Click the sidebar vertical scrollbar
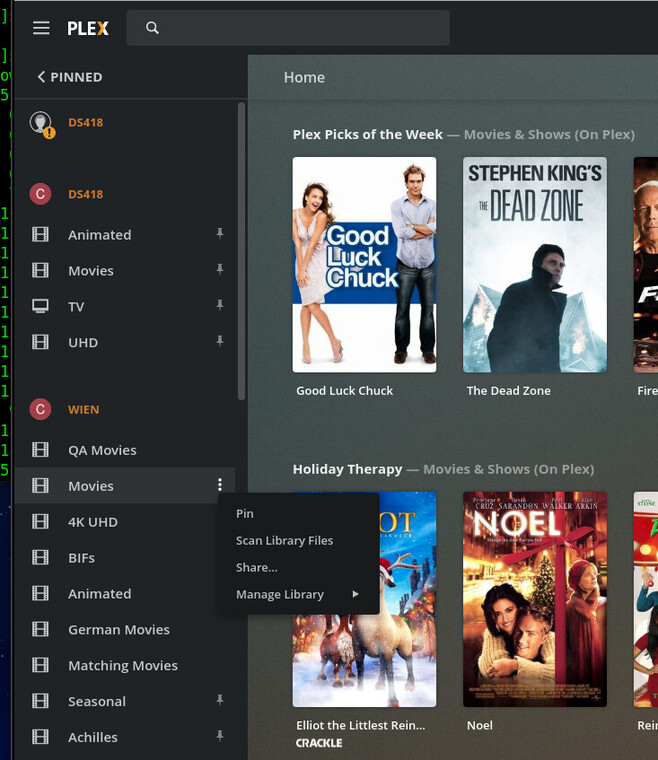Screen dimensions: 658x760 (241, 251)
